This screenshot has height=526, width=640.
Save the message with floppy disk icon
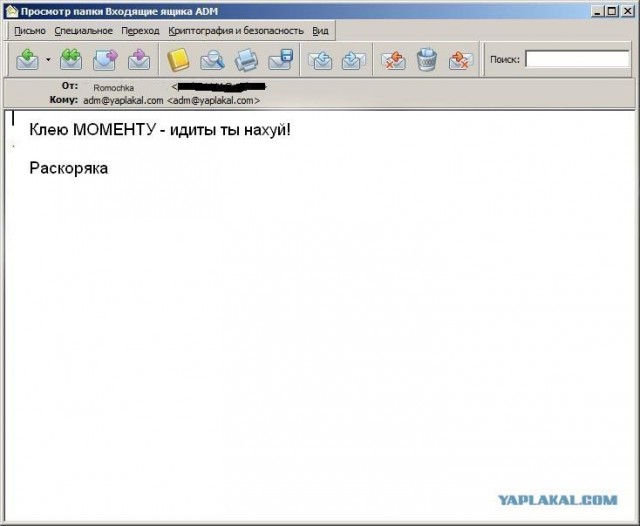(x=281, y=60)
